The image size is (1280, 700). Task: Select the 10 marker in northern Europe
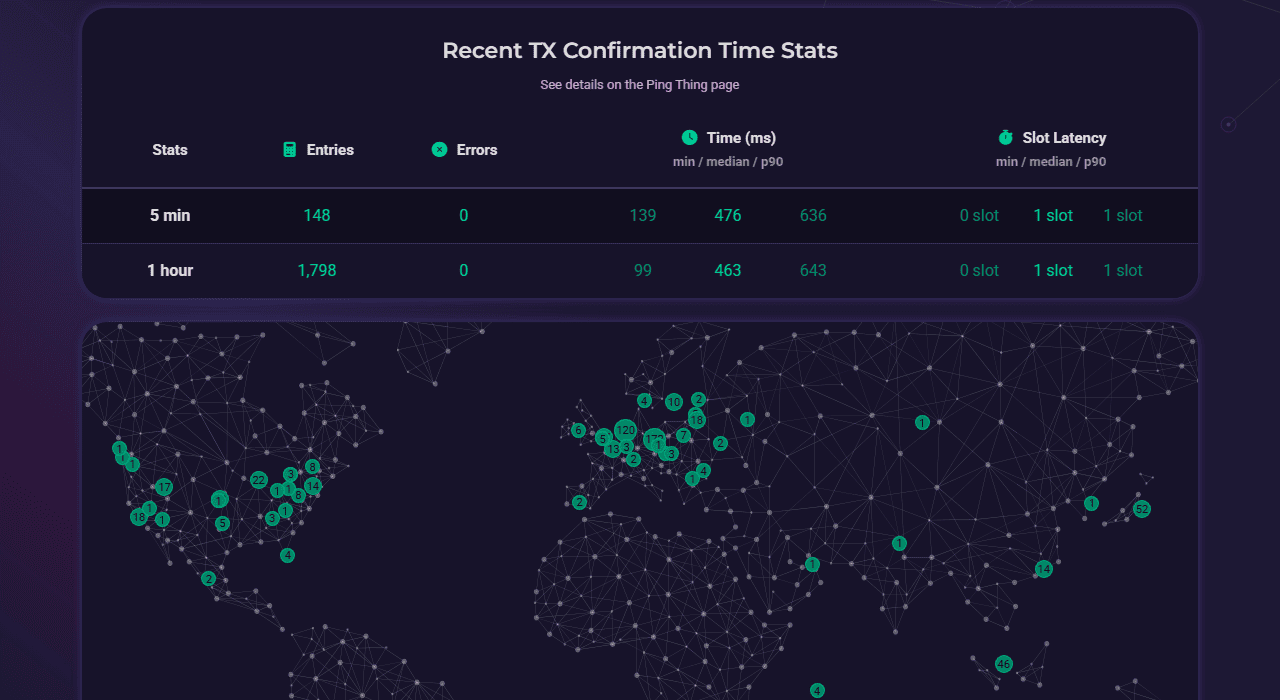tap(674, 402)
